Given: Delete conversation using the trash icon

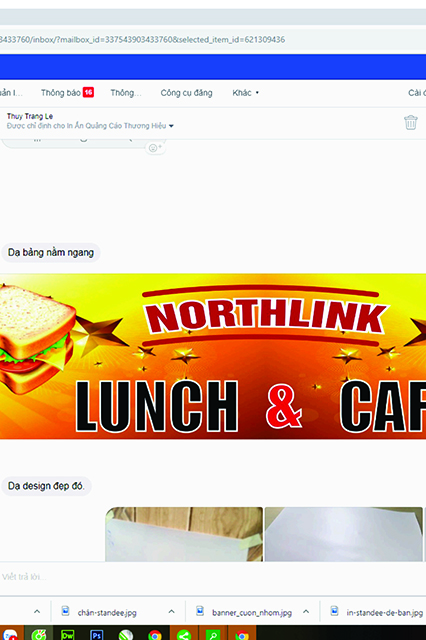Looking at the screenshot, I should [x=410, y=122].
